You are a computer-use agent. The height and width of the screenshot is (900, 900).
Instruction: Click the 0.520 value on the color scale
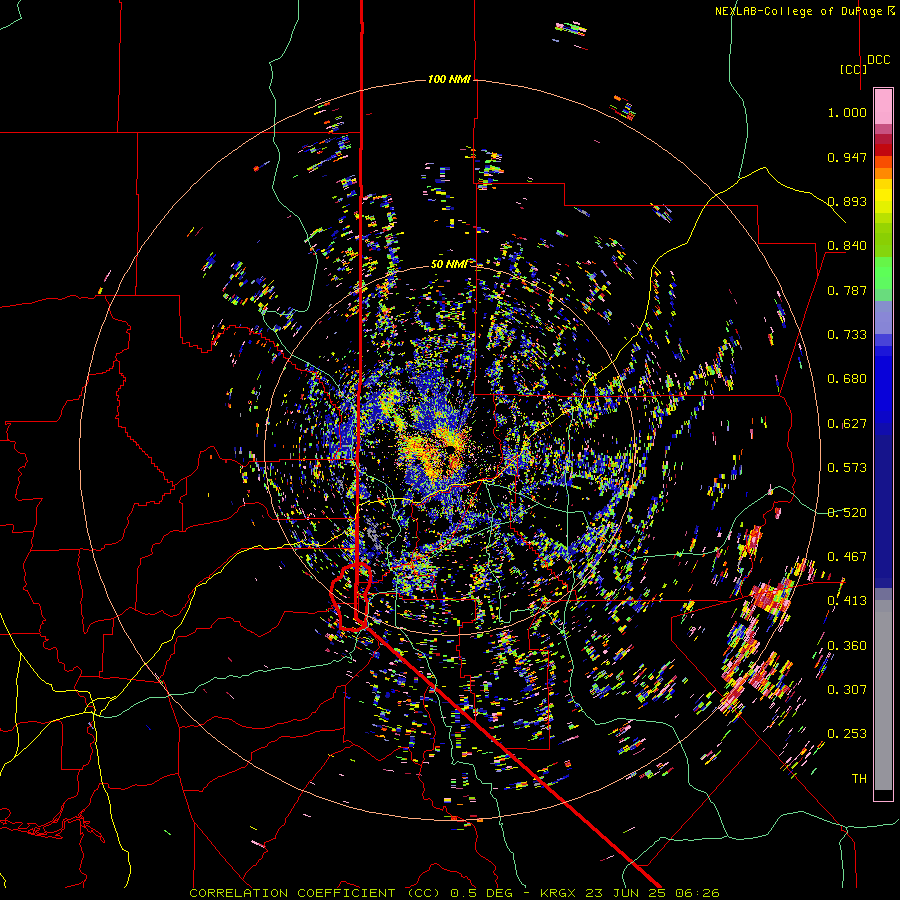click(847, 513)
